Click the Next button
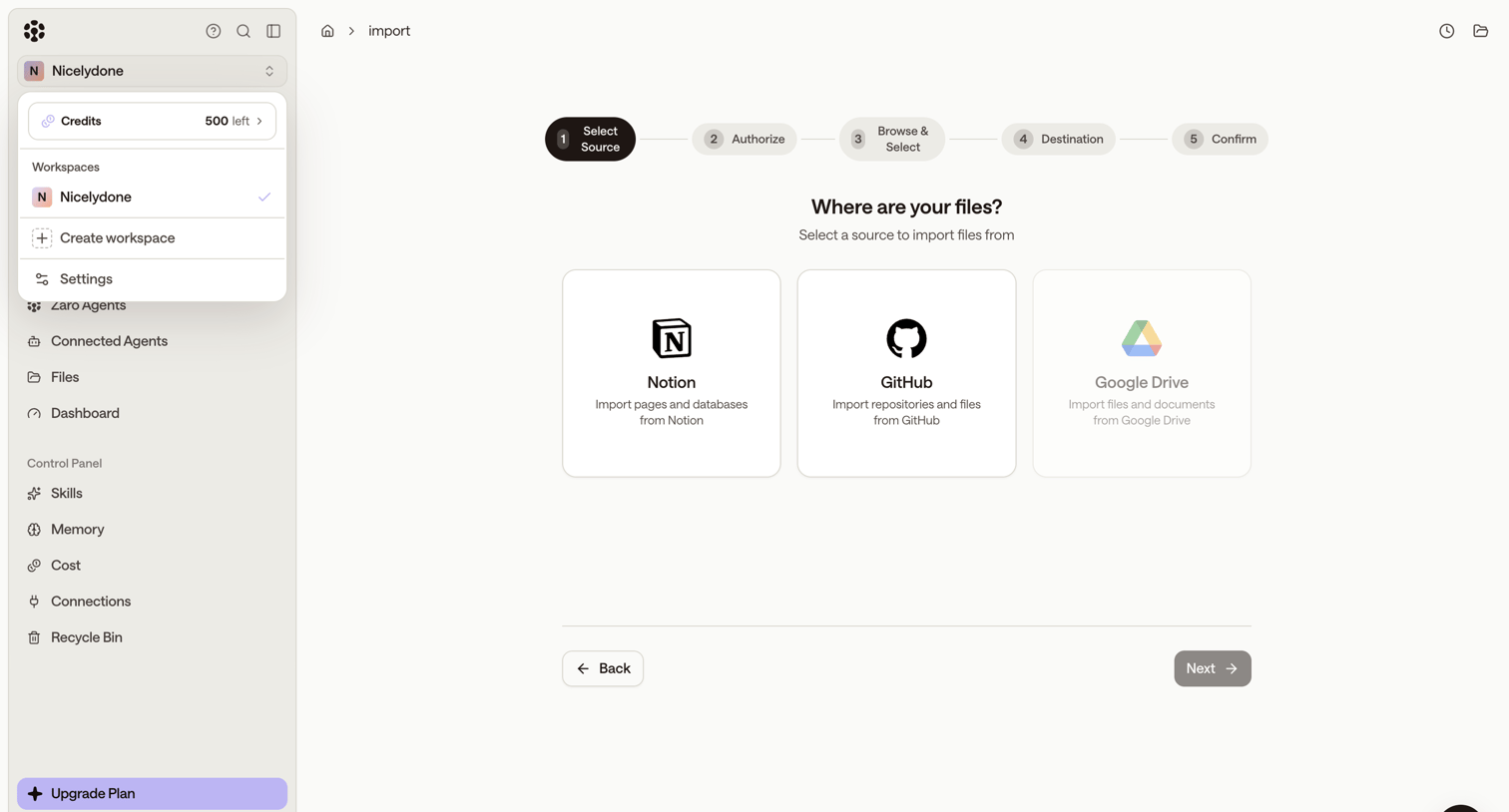Viewport: 1509px width, 812px height. tap(1212, 668)
